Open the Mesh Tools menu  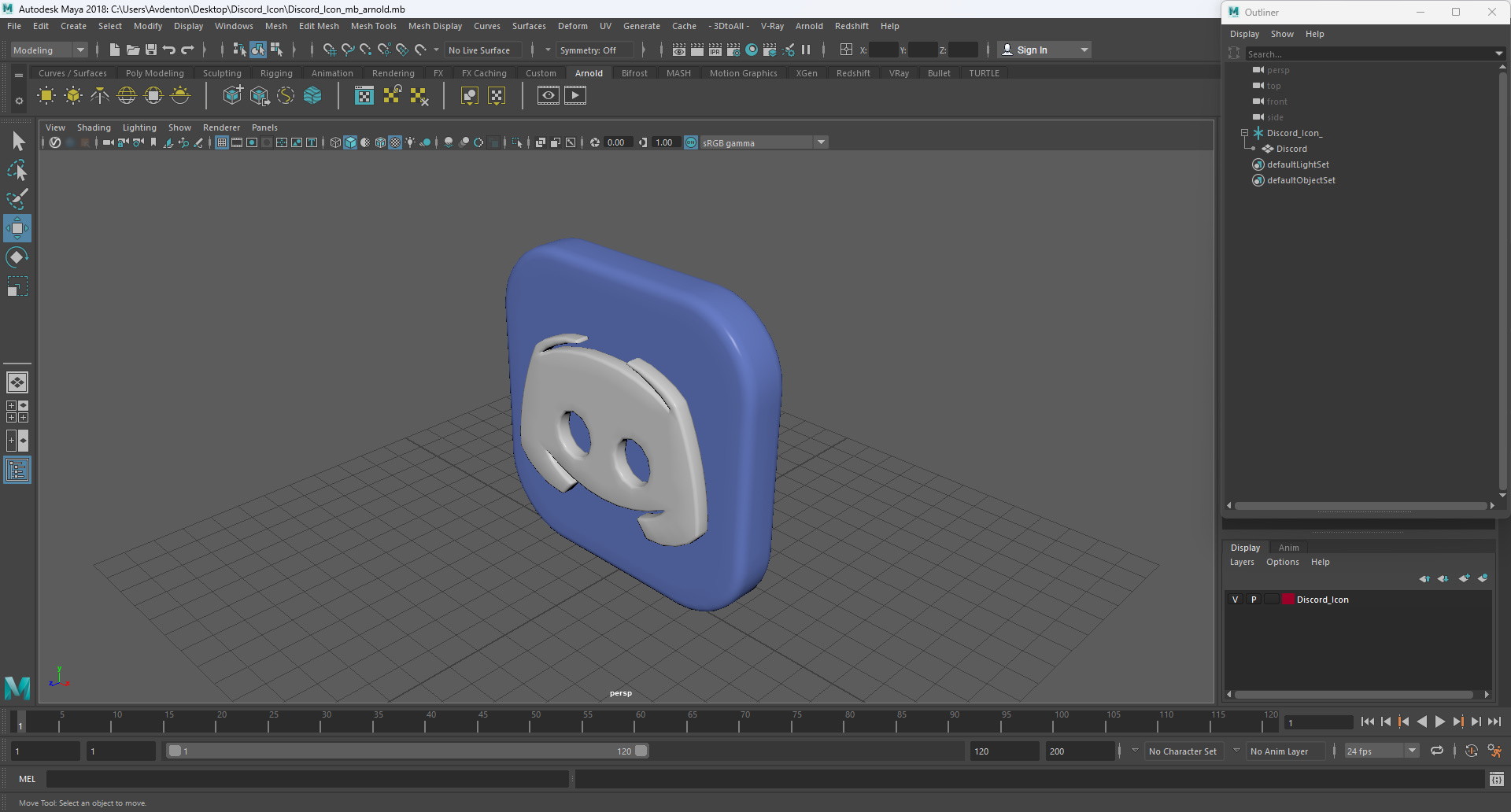[x=373, y=26]
